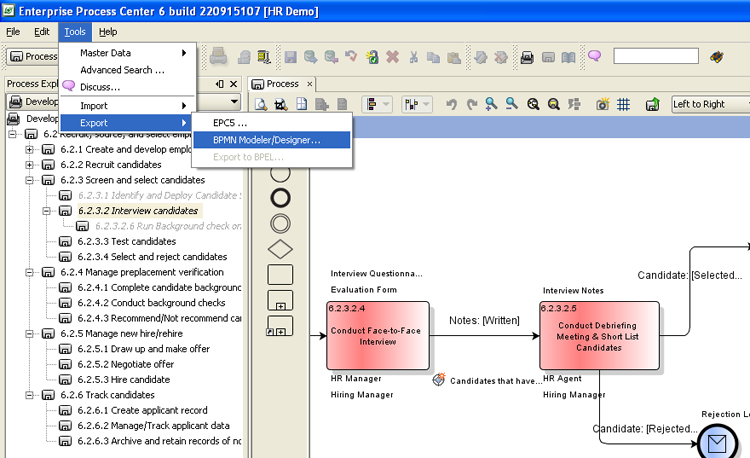This screenshot has height=458, width=750.
Task: Select the diamond gateway palette shape
Action: point(280,249)
